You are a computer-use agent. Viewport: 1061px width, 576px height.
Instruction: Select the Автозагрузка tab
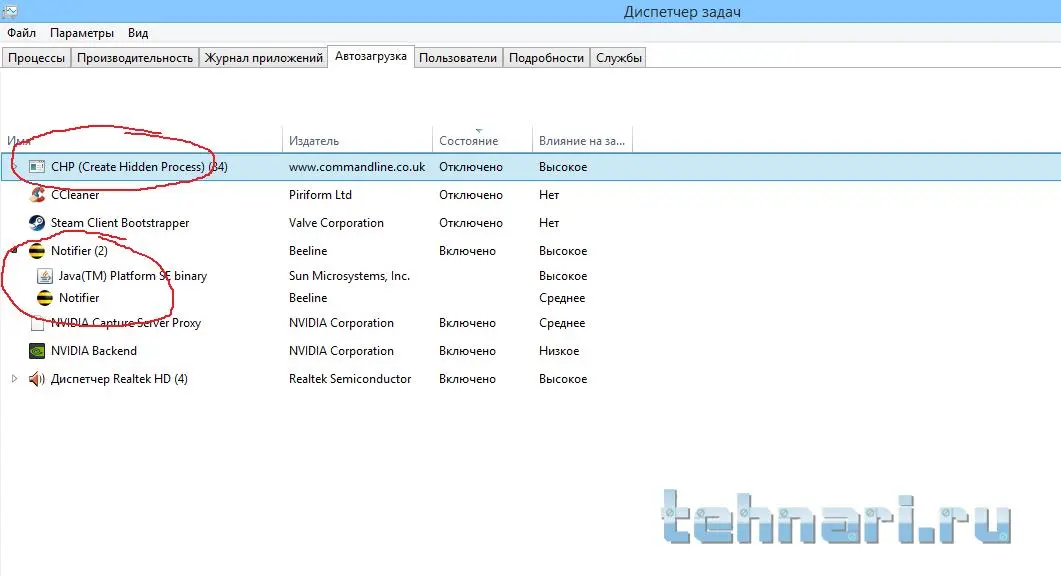tap(371, 56)
